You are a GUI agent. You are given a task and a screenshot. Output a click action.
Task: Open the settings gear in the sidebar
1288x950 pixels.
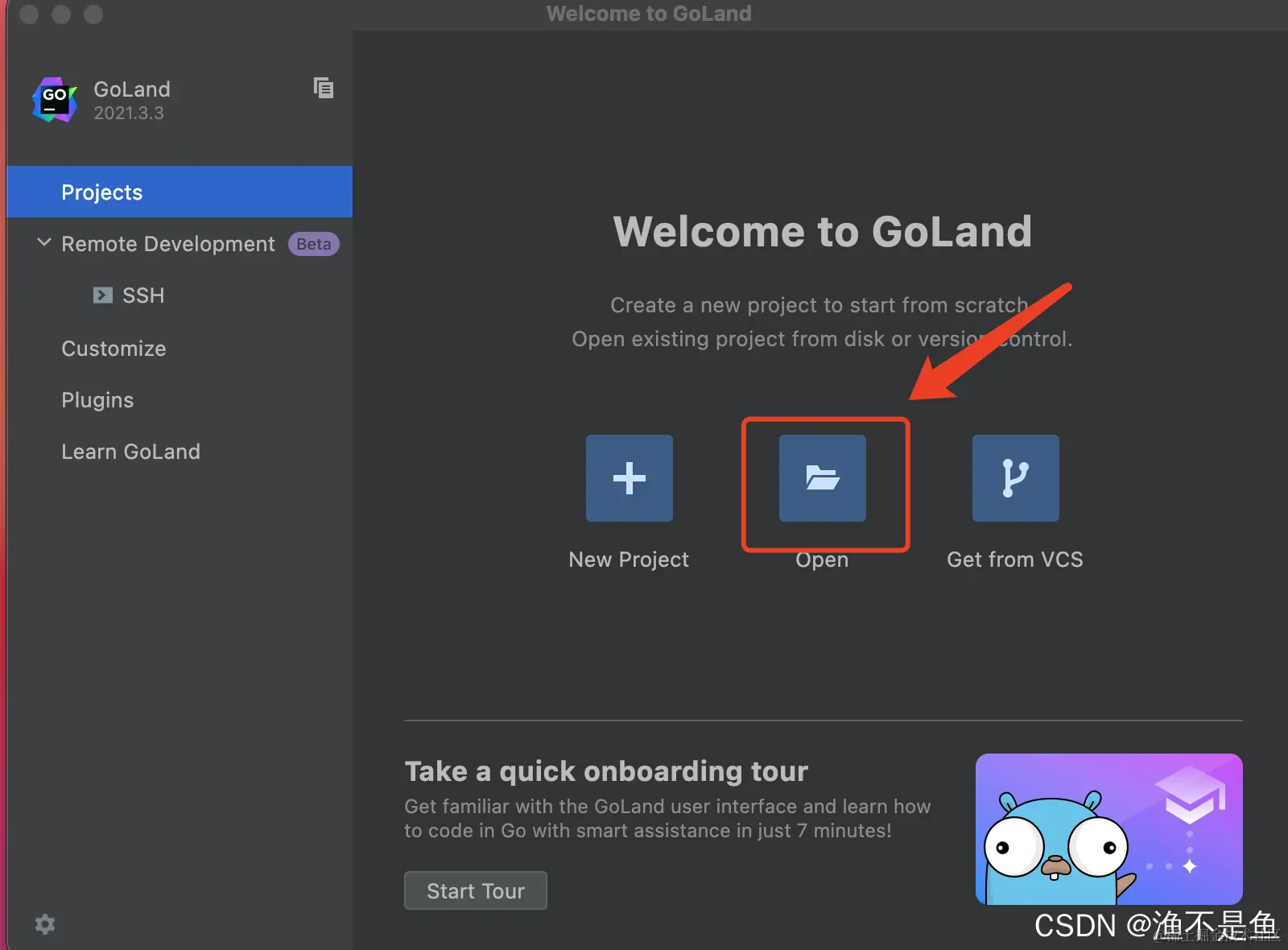45,924
